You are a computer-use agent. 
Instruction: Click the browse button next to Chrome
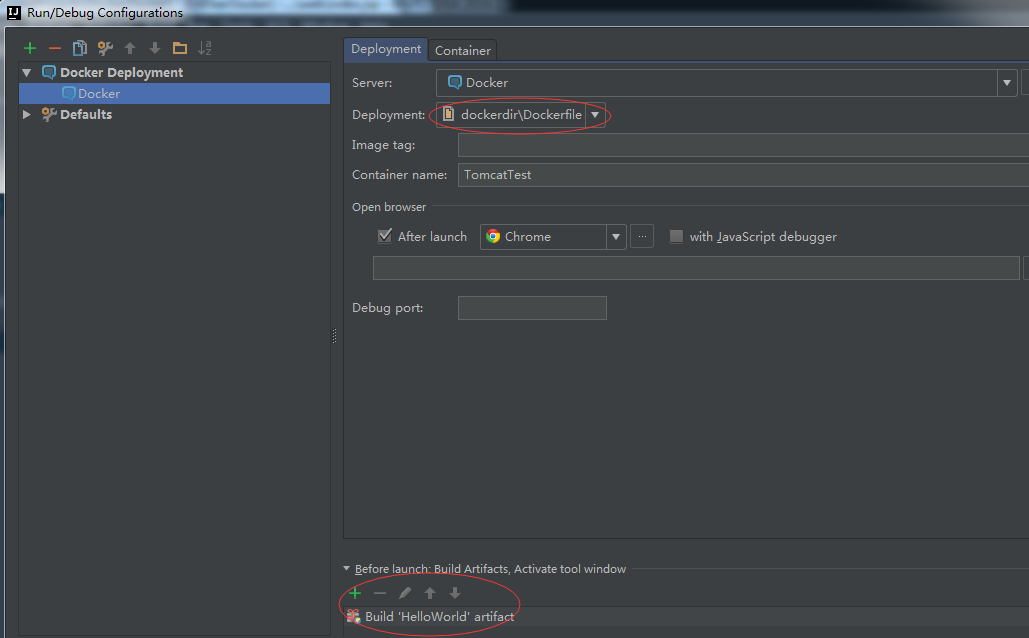[642, 237]
